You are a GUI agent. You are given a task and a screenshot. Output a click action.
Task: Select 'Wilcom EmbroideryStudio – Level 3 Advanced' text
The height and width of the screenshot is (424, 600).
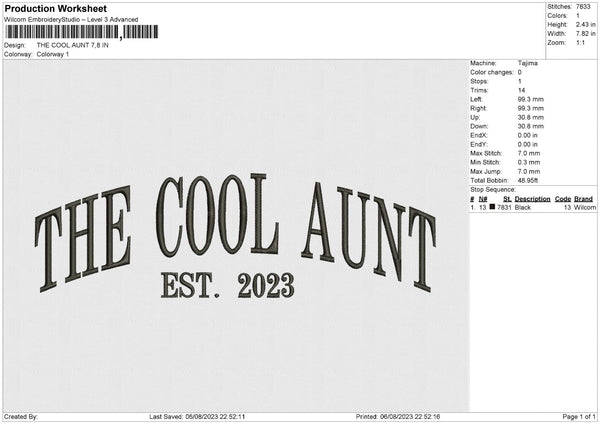coord(71,20)
